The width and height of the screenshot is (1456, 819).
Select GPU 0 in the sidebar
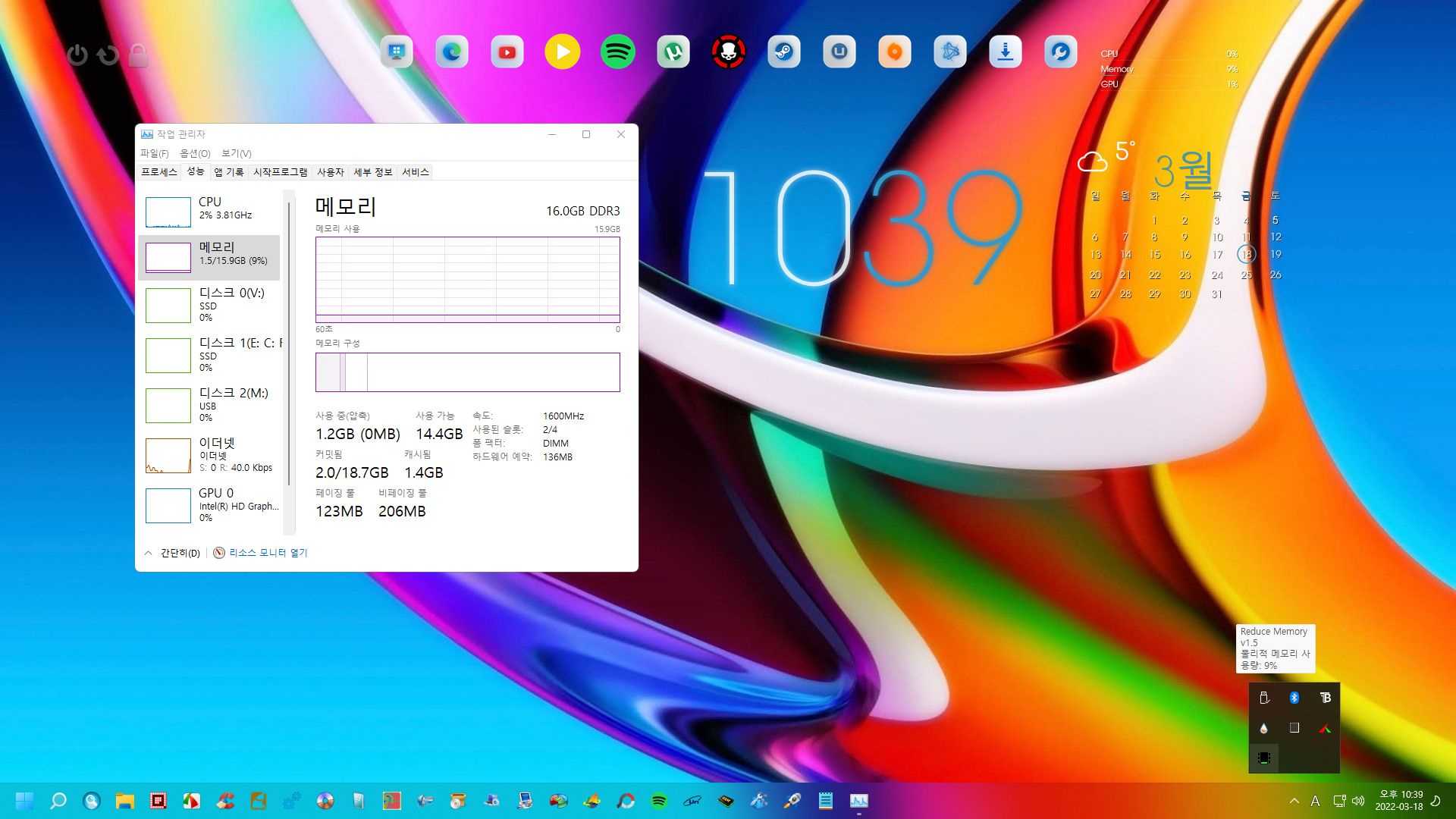point(209,505)
